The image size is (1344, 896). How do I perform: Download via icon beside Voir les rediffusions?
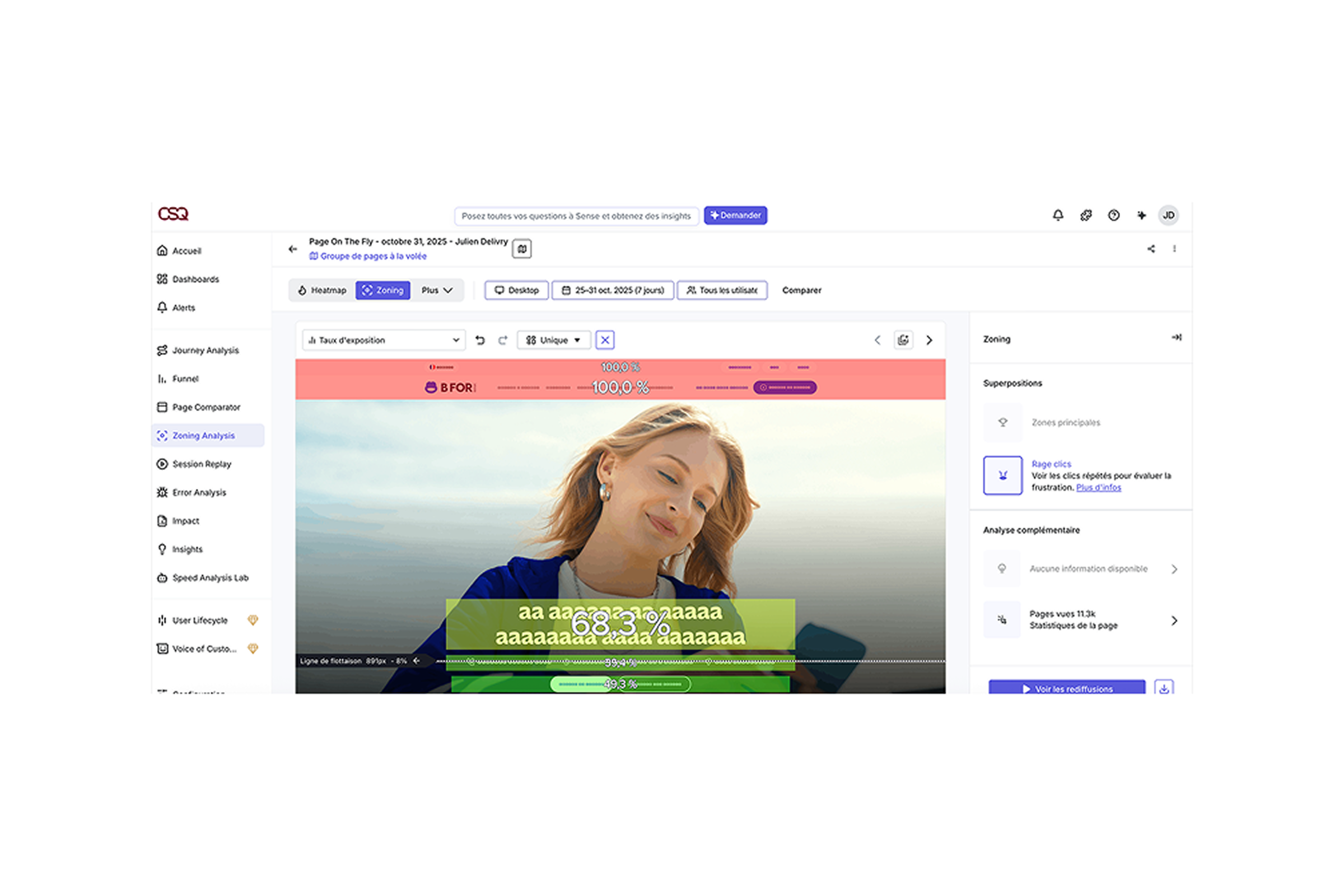[1164, 688]
